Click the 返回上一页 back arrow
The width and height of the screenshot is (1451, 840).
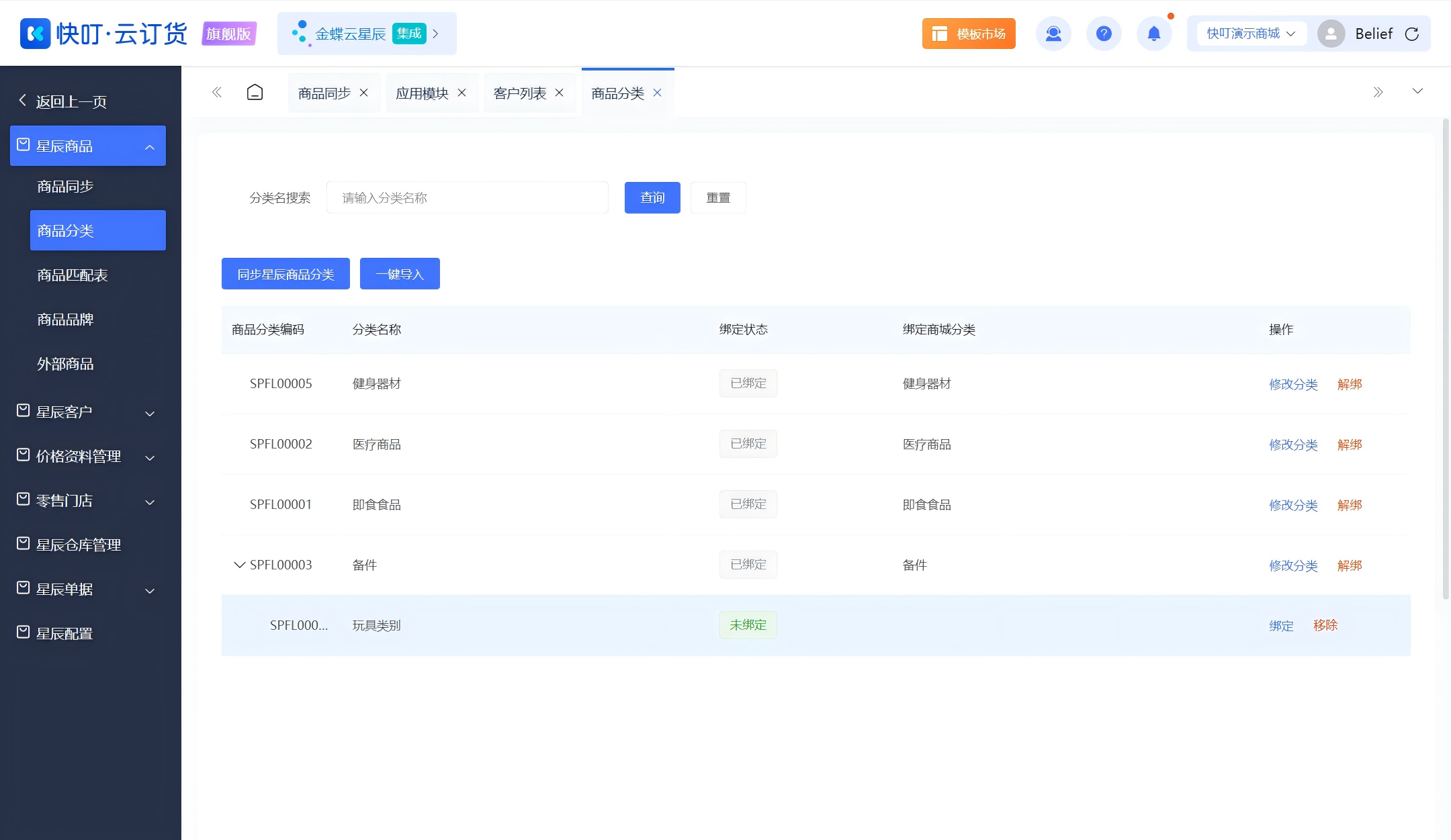[23, 101]
